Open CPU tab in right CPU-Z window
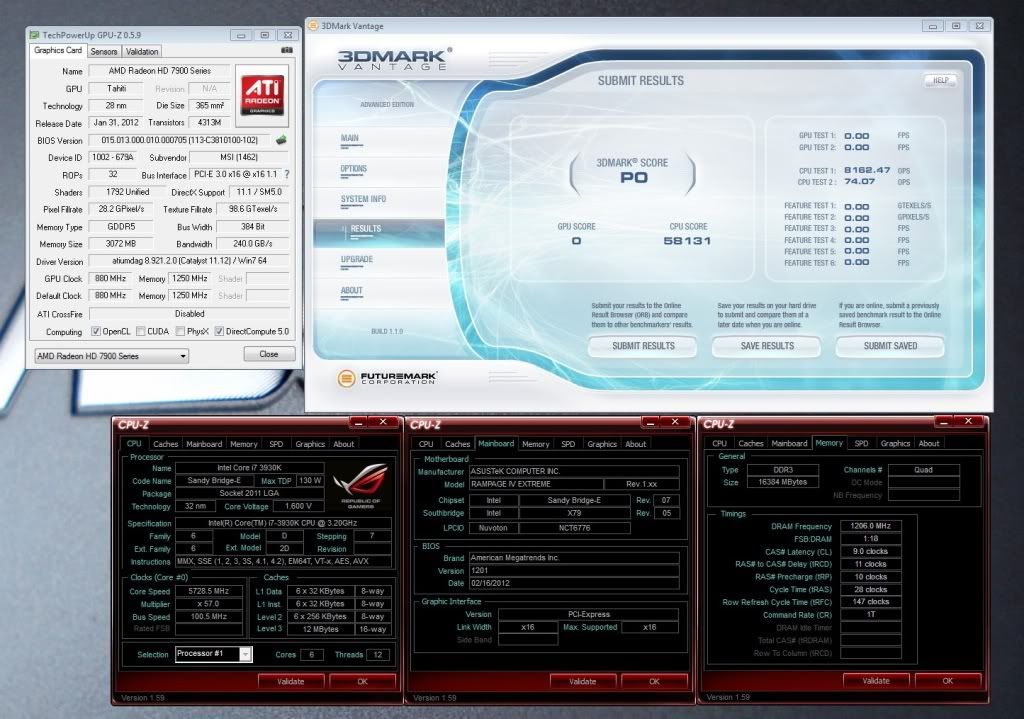Viewport: 1024px width, 719px height. (x=719, y=443)
